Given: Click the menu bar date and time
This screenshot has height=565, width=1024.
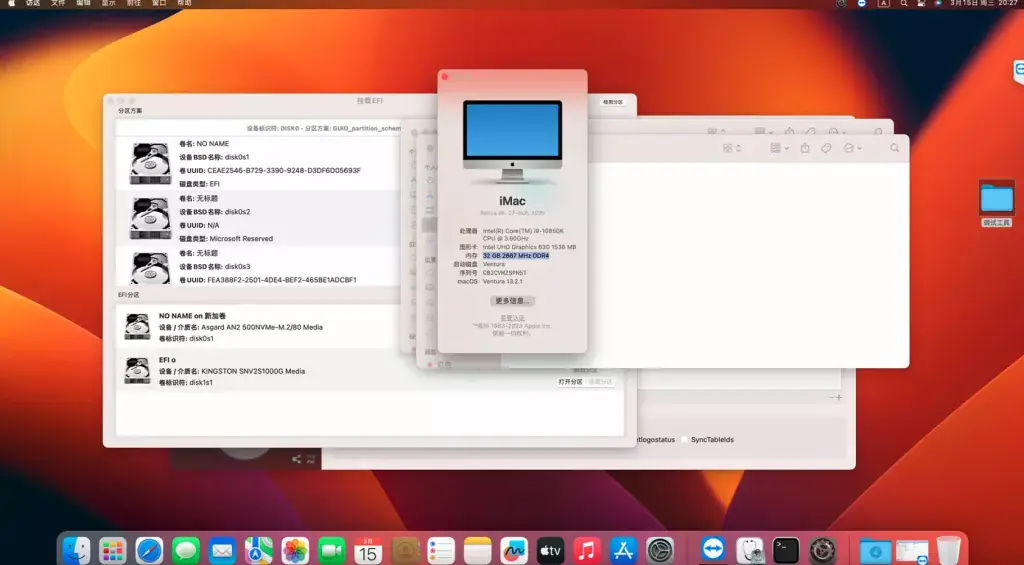Looking at the screenshot, I should 984,3.
